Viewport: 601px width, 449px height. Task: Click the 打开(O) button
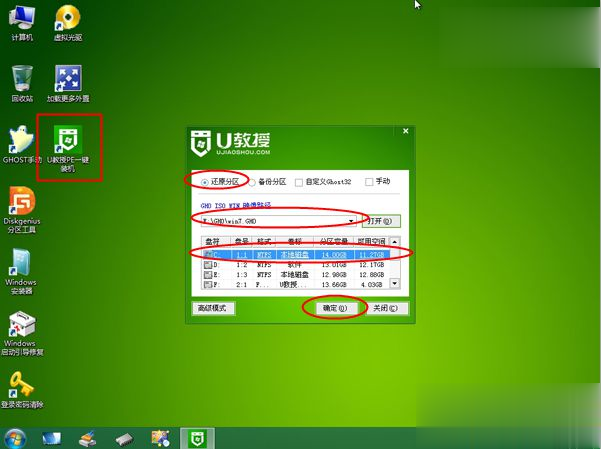pos(381,221)
